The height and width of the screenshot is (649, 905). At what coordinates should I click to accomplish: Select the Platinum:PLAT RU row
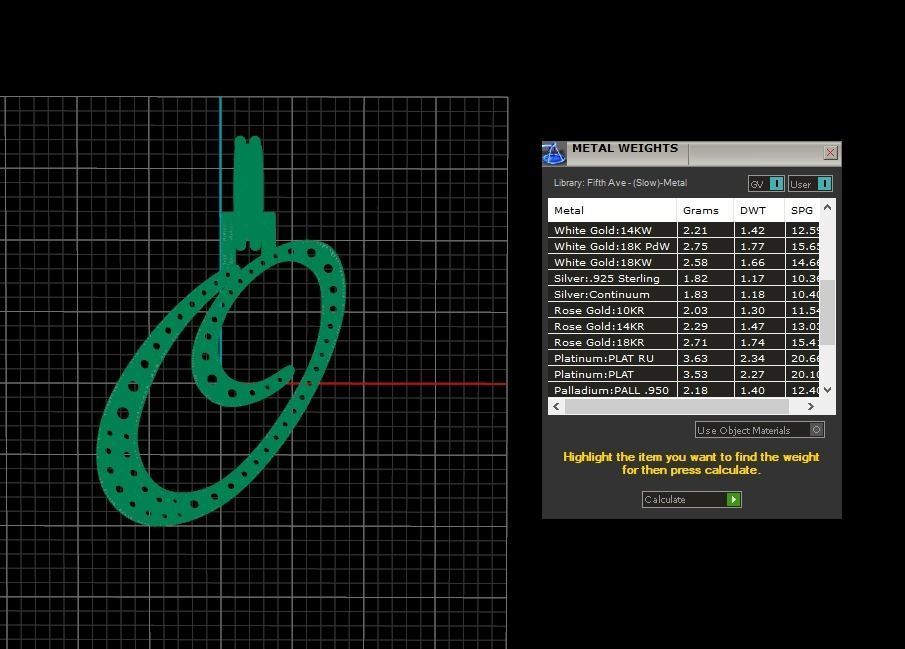[683, 358]
